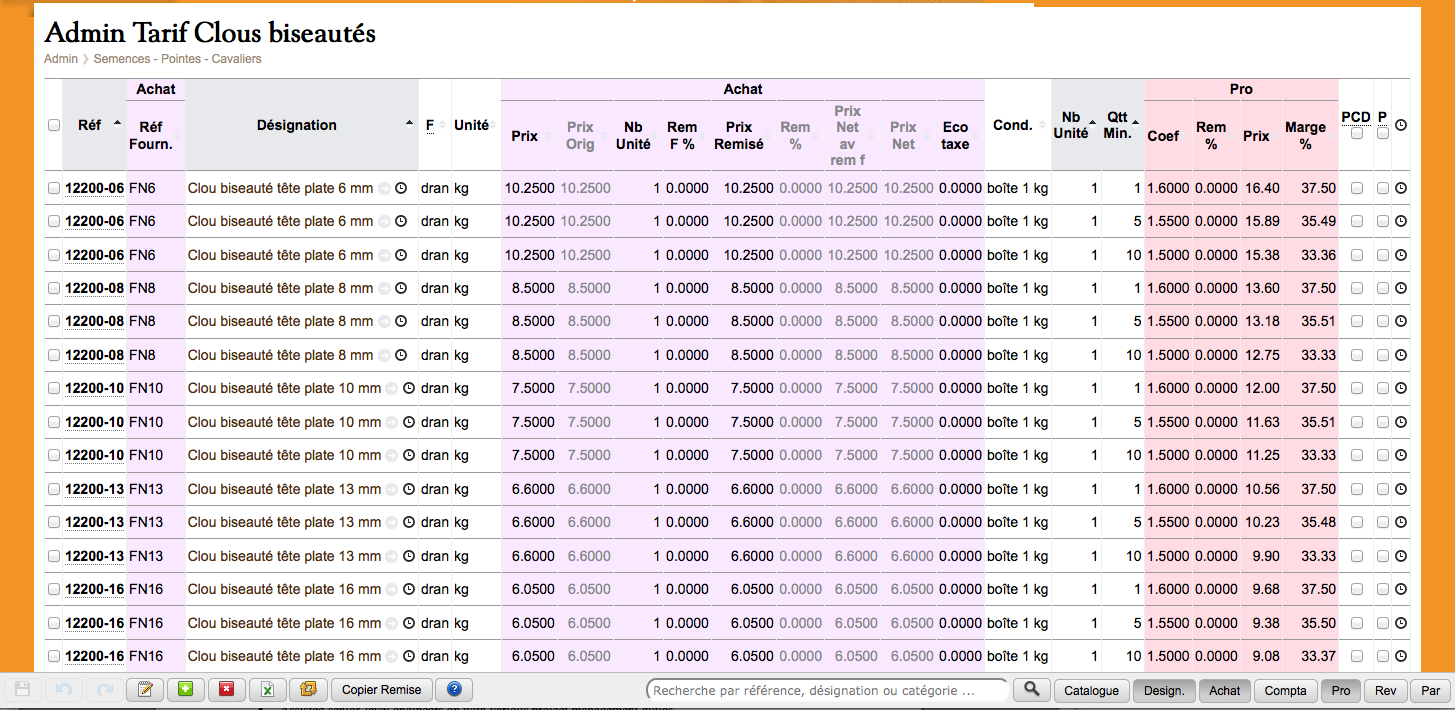Open reference 12200-13 in row priced 9.90

click(95, 556)
